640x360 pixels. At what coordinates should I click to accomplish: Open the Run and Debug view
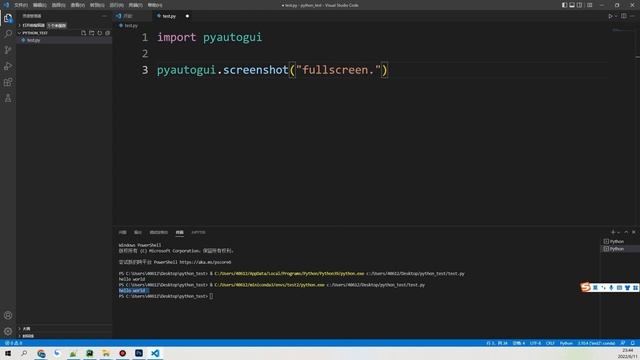(x=8, y=66)
